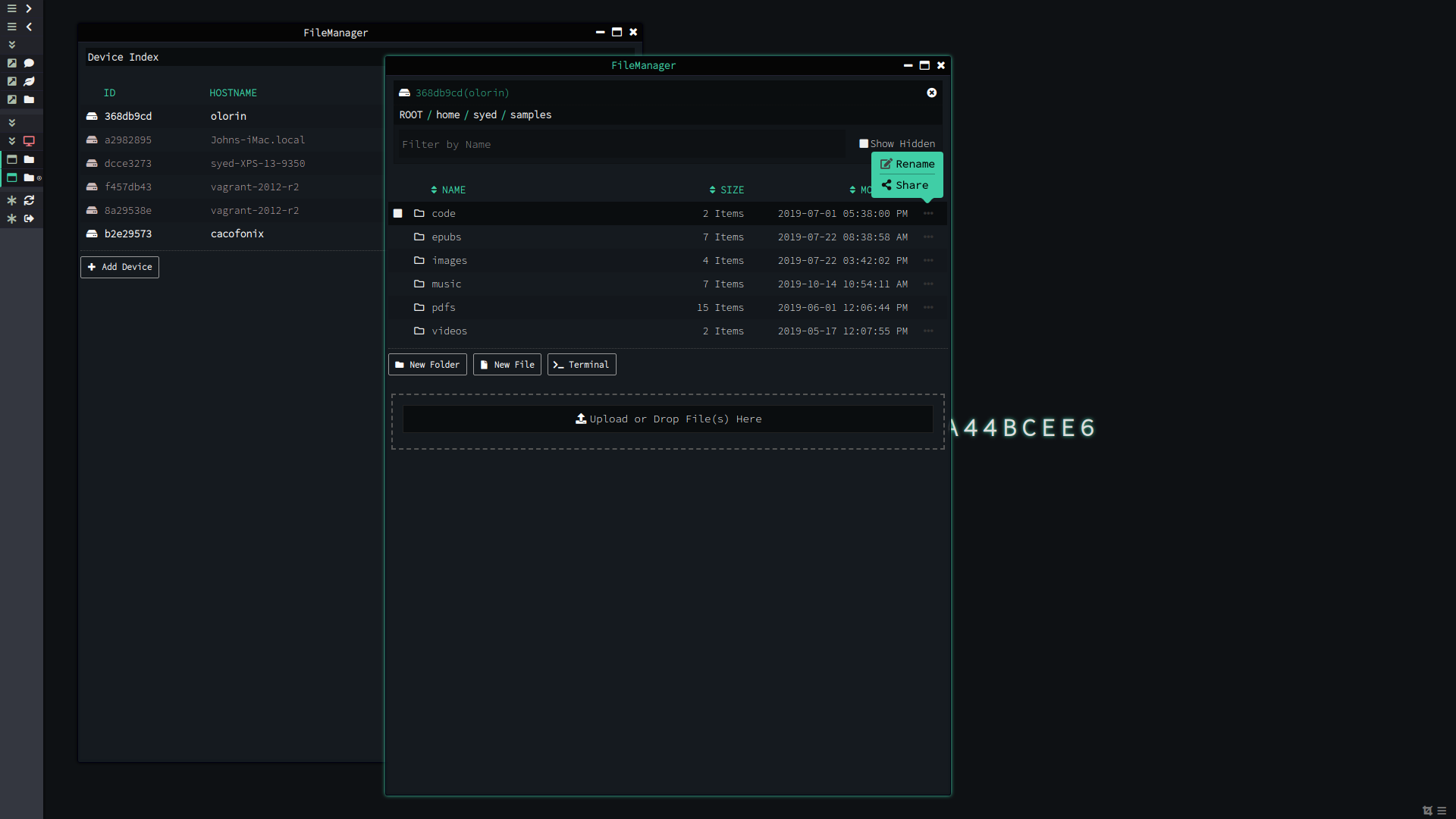Click the New Folder button
This screenshot has height=819, width=1456.
pos(427,365)
